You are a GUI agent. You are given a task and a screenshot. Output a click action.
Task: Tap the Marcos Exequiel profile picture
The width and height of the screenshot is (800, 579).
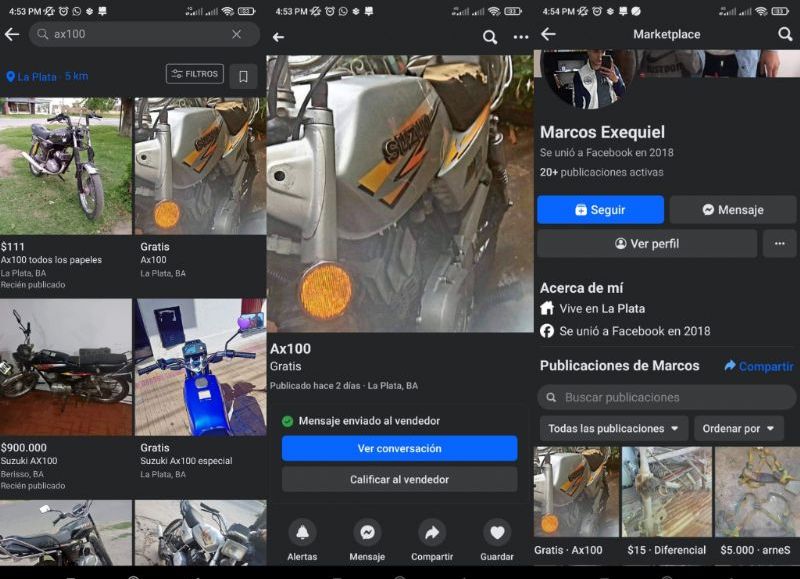click(588, 79)
